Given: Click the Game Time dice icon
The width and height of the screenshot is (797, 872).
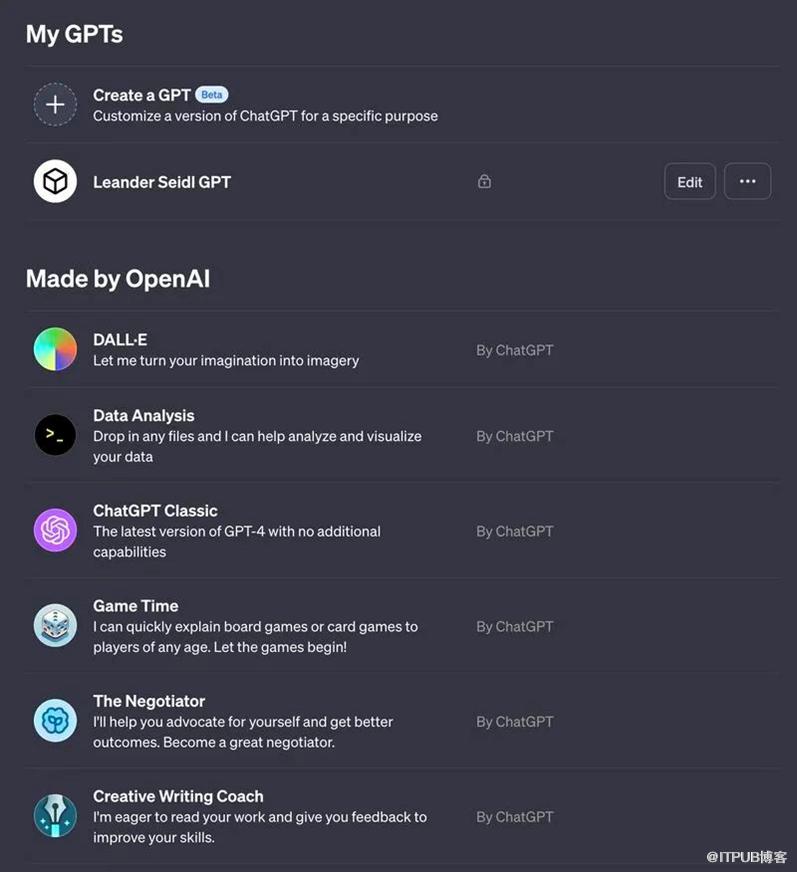Looking at the screenshot, I should 55,625.
